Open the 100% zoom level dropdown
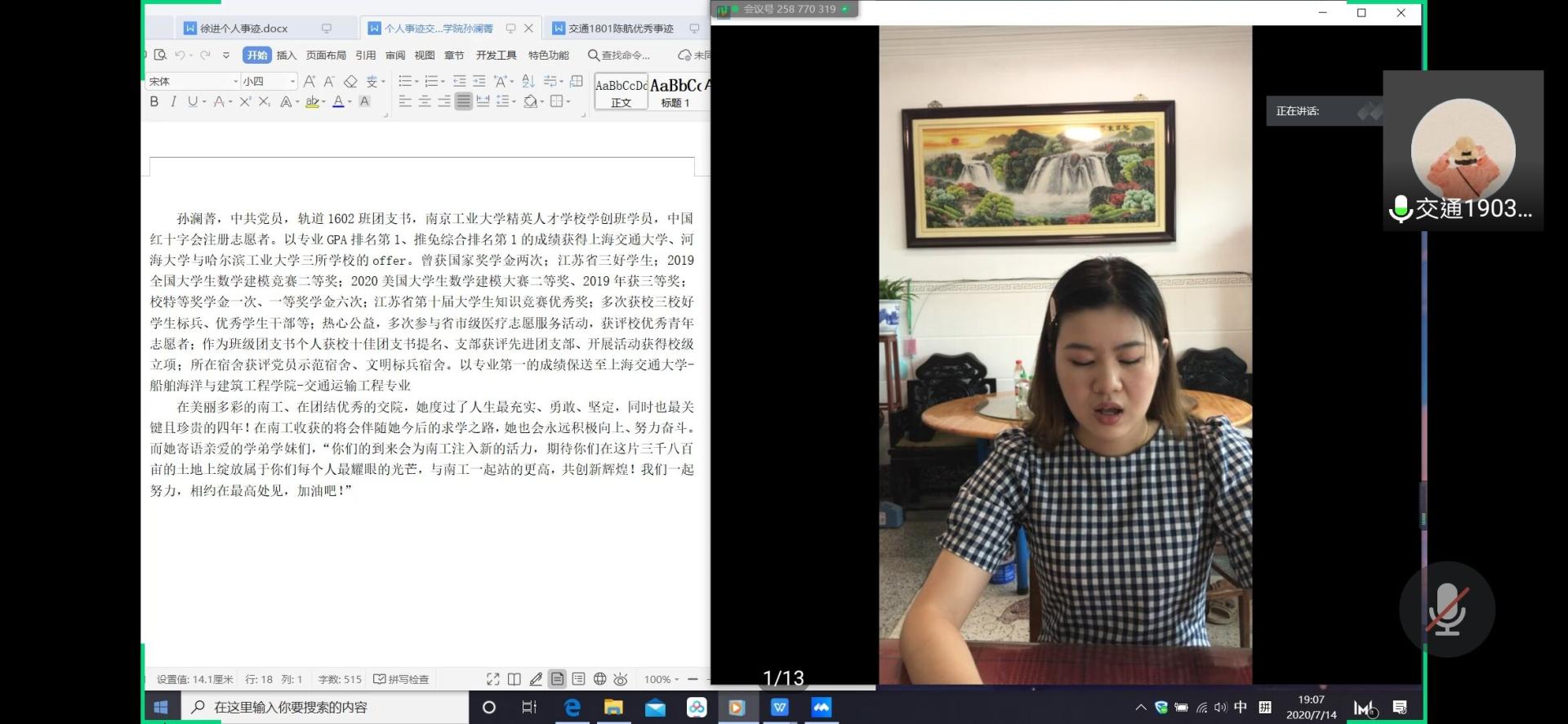The width and height of the screenshot is (1568, 724). click(x=662, y=679)
